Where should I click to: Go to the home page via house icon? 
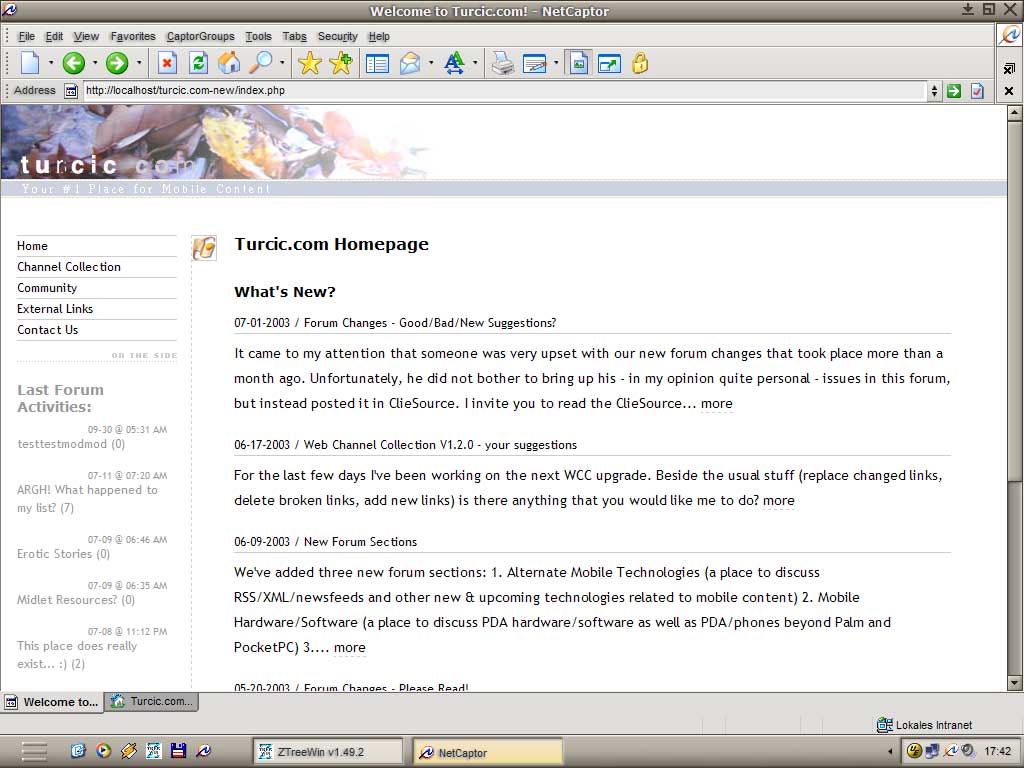(229, 63)
